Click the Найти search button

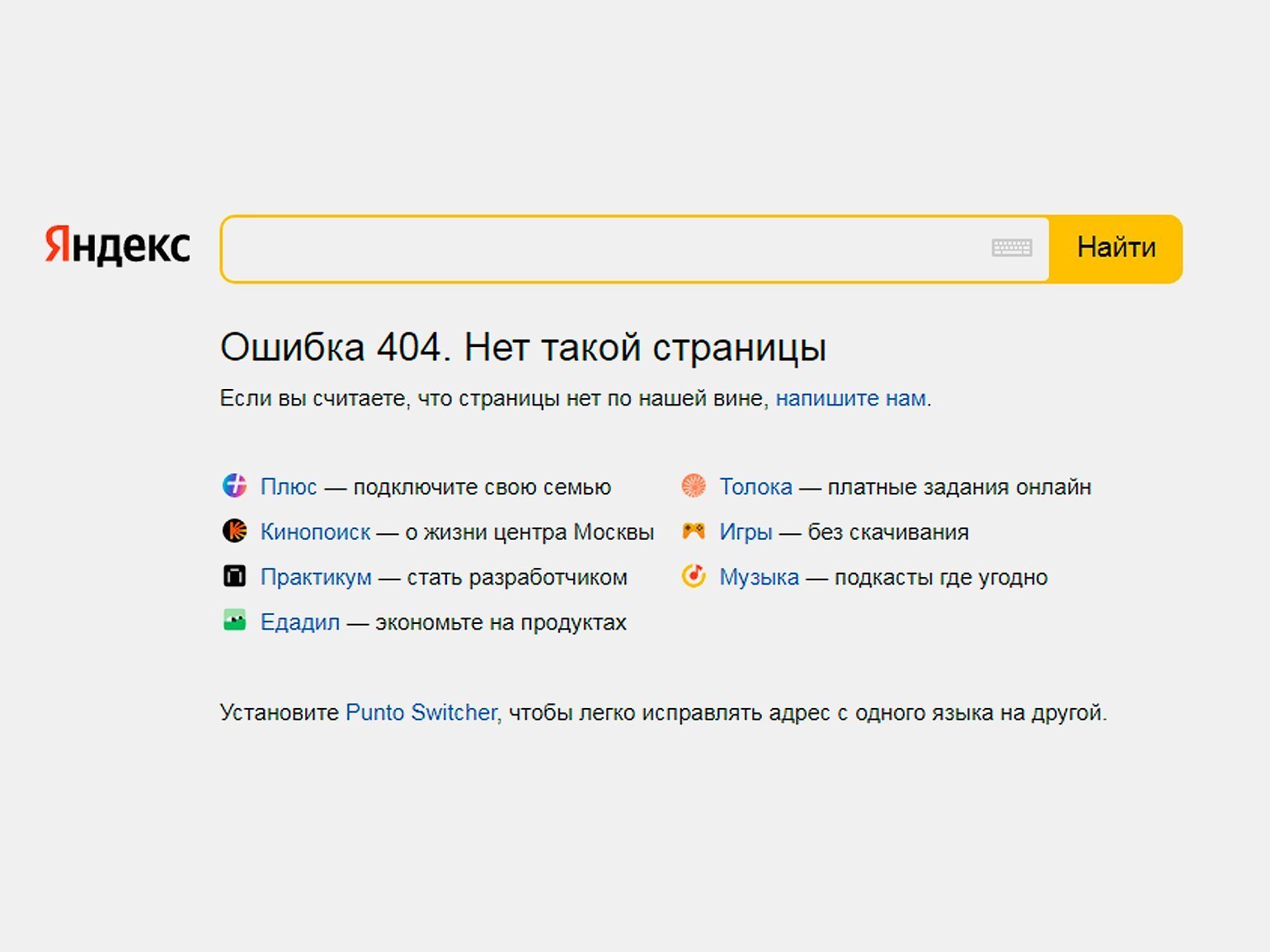1116,249
